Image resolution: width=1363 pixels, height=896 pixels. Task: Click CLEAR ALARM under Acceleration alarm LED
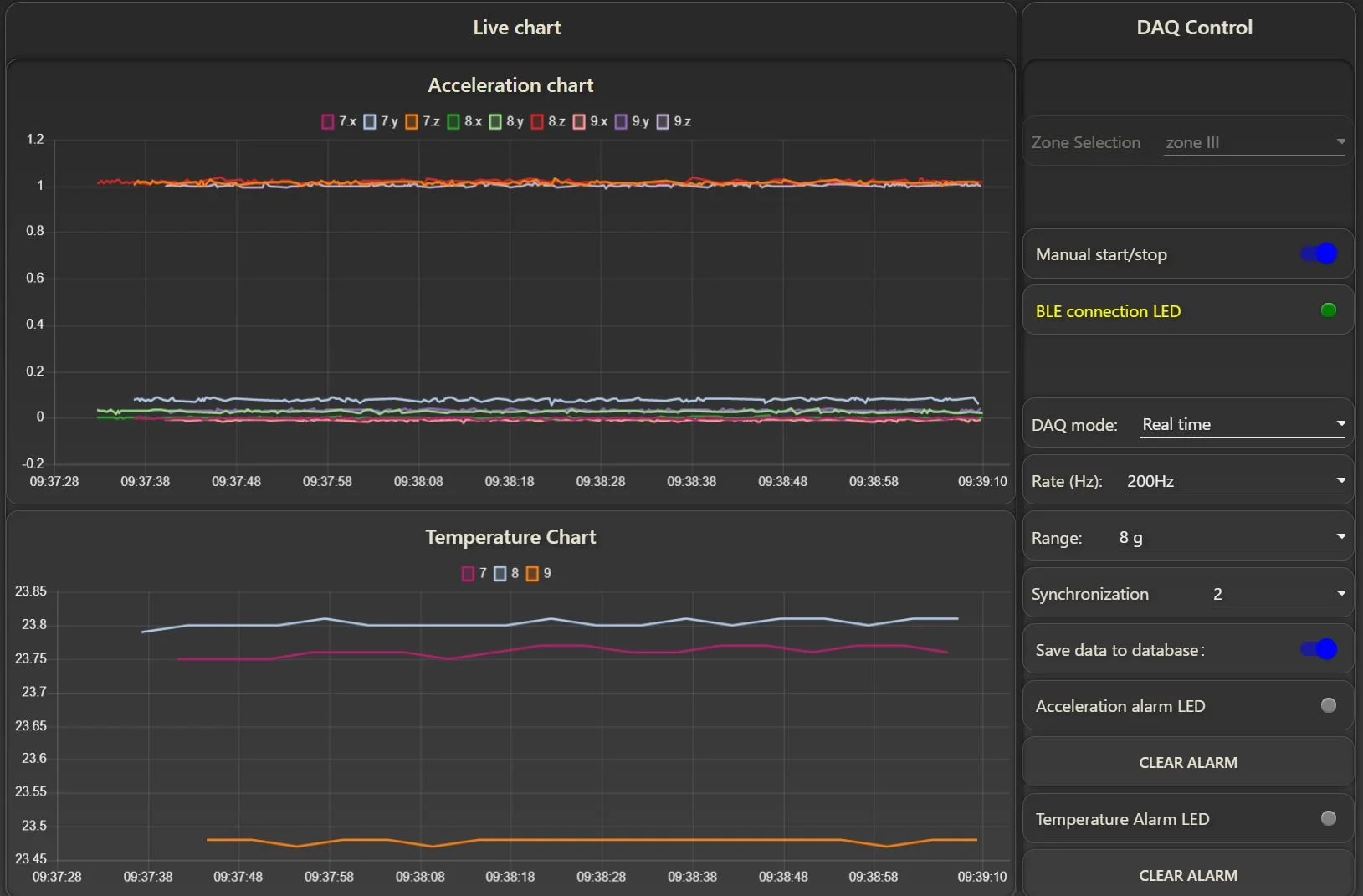(x=1188, y=762)
